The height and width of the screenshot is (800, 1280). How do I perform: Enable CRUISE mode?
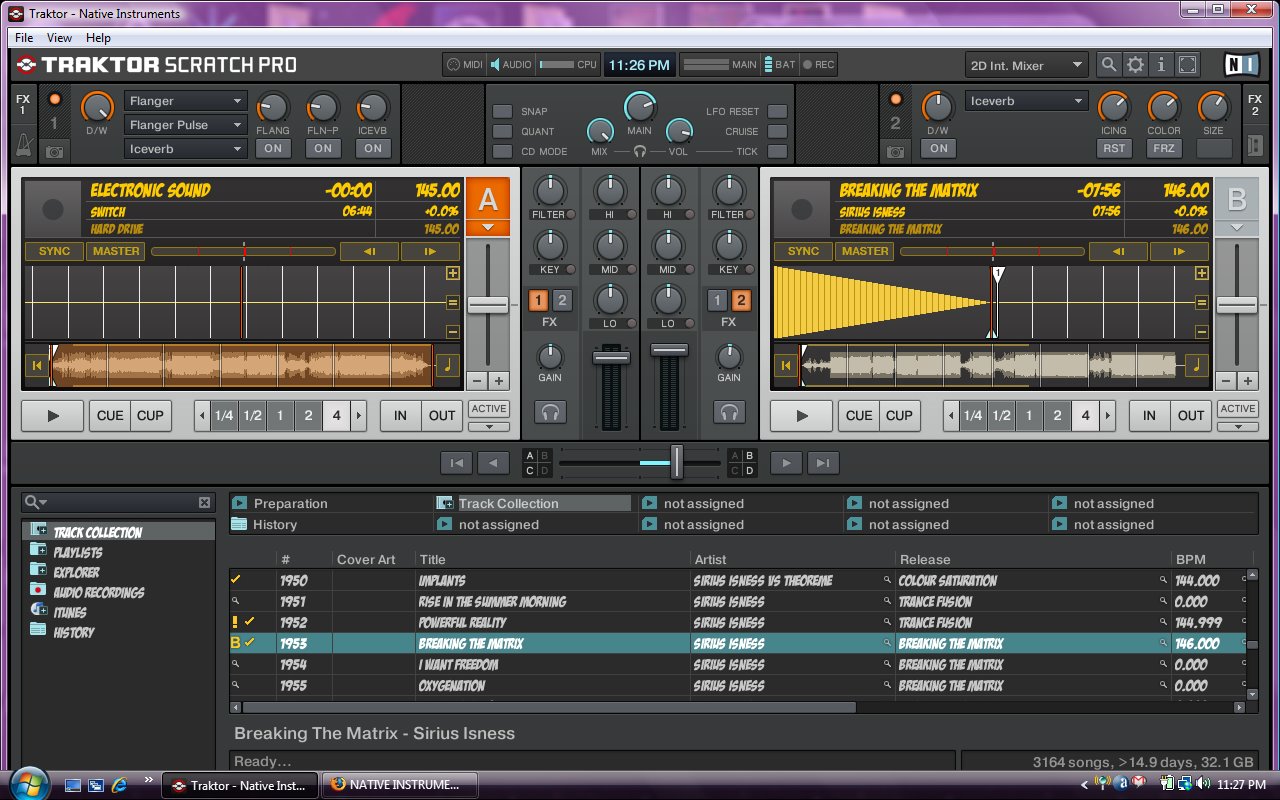[x=777, y=131]
